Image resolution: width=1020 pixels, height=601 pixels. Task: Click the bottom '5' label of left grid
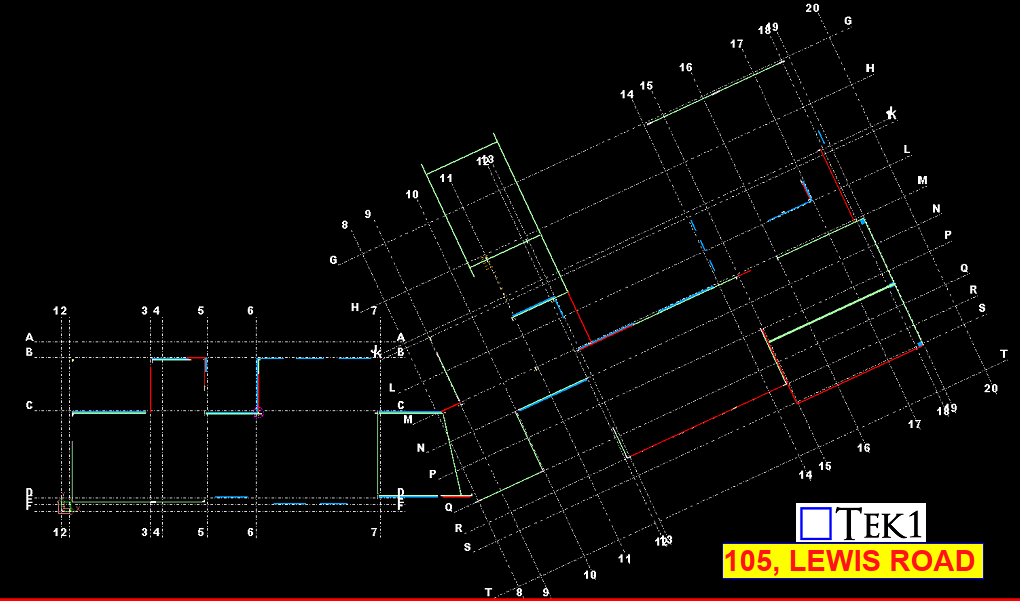[201, 532]
